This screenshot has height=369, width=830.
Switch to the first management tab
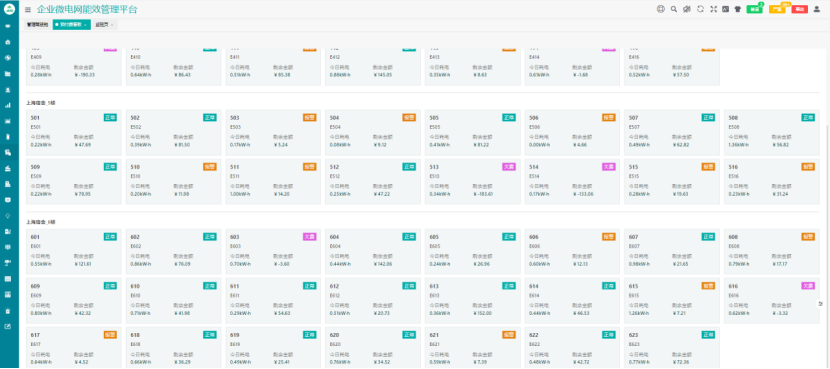coord(38,25)
